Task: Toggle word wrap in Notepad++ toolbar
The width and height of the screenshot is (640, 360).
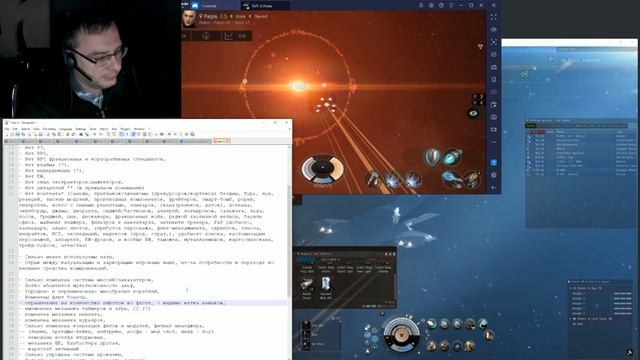Action: (121, 134)
